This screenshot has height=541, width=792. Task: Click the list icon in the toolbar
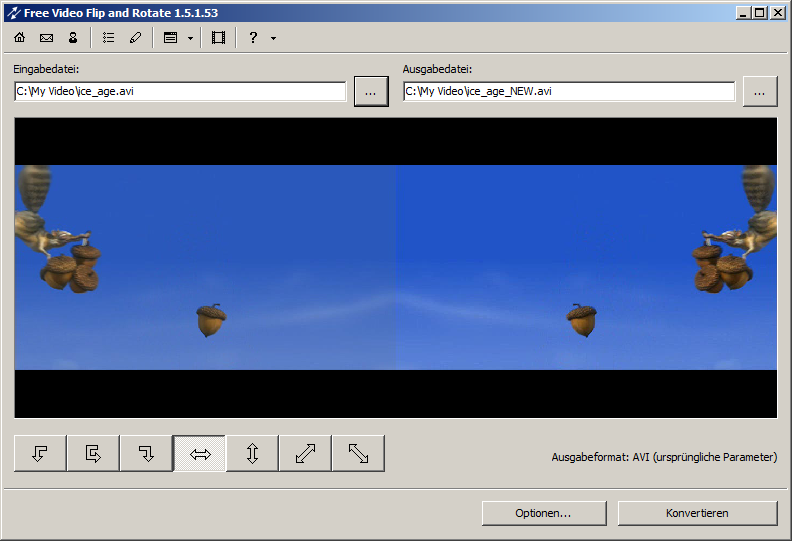(109, 38)
